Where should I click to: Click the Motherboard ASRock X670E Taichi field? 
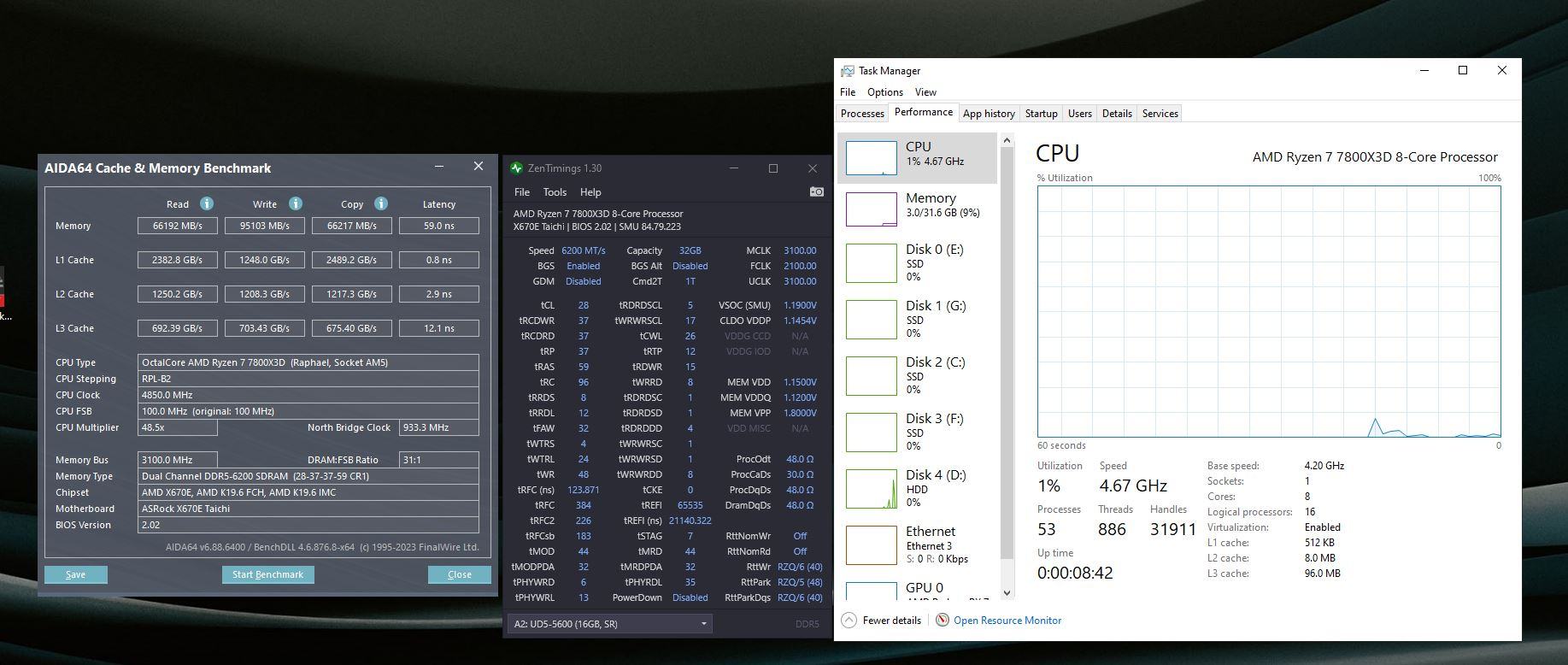[x=308, y=509]
